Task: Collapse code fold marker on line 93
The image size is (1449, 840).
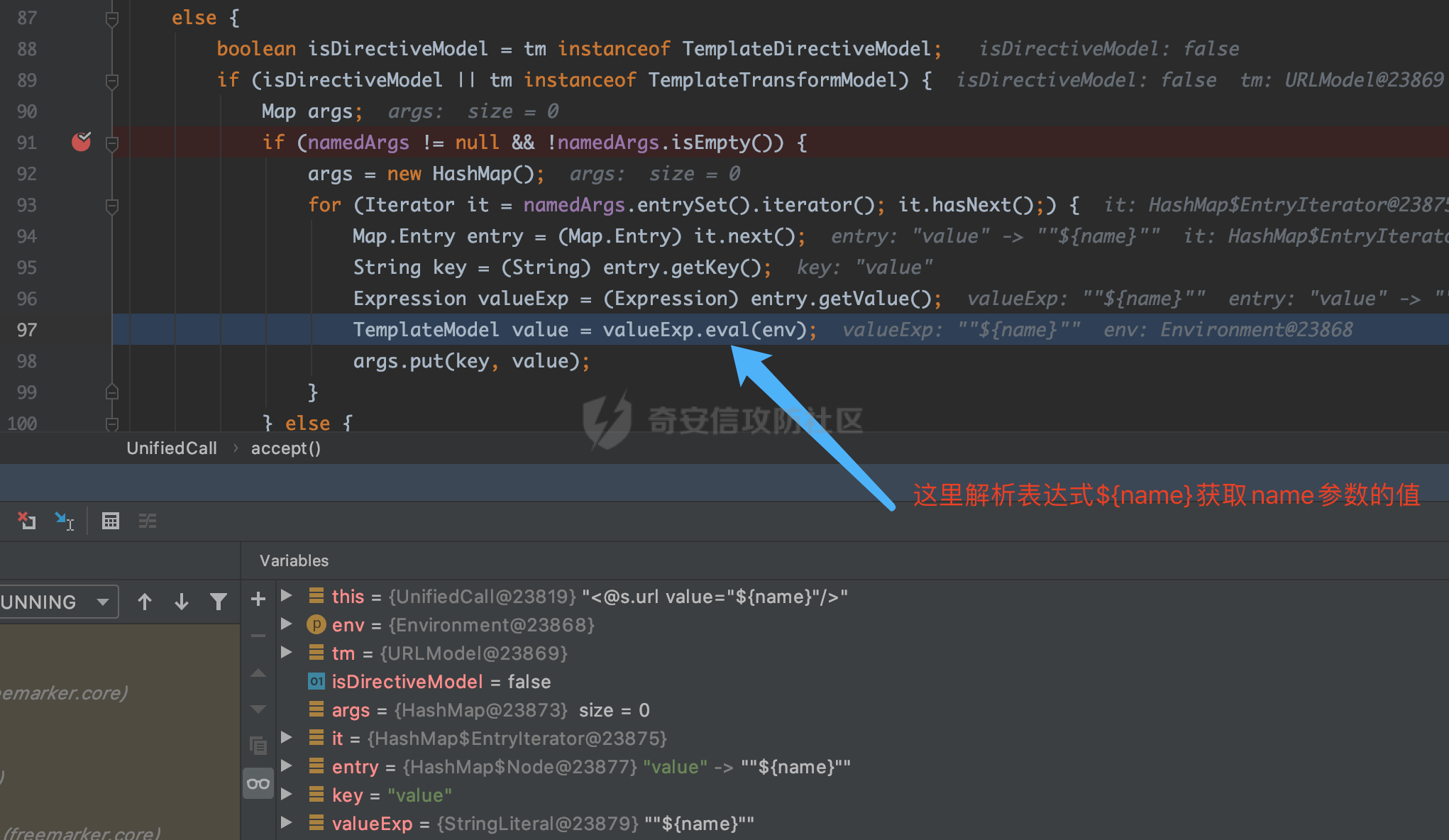Action: (x=111, y=206)
